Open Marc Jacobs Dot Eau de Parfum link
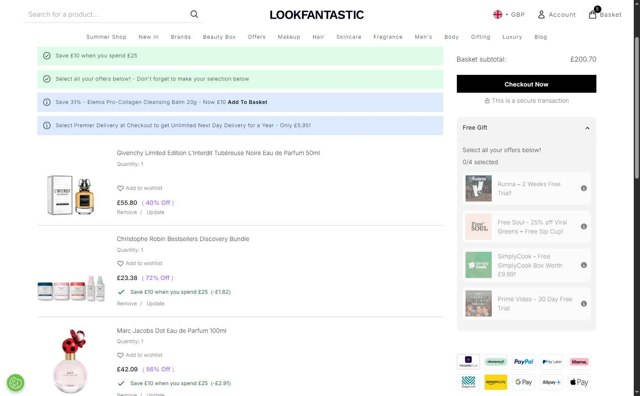This screenshot has height=396, width=640. tap(171, 331)
